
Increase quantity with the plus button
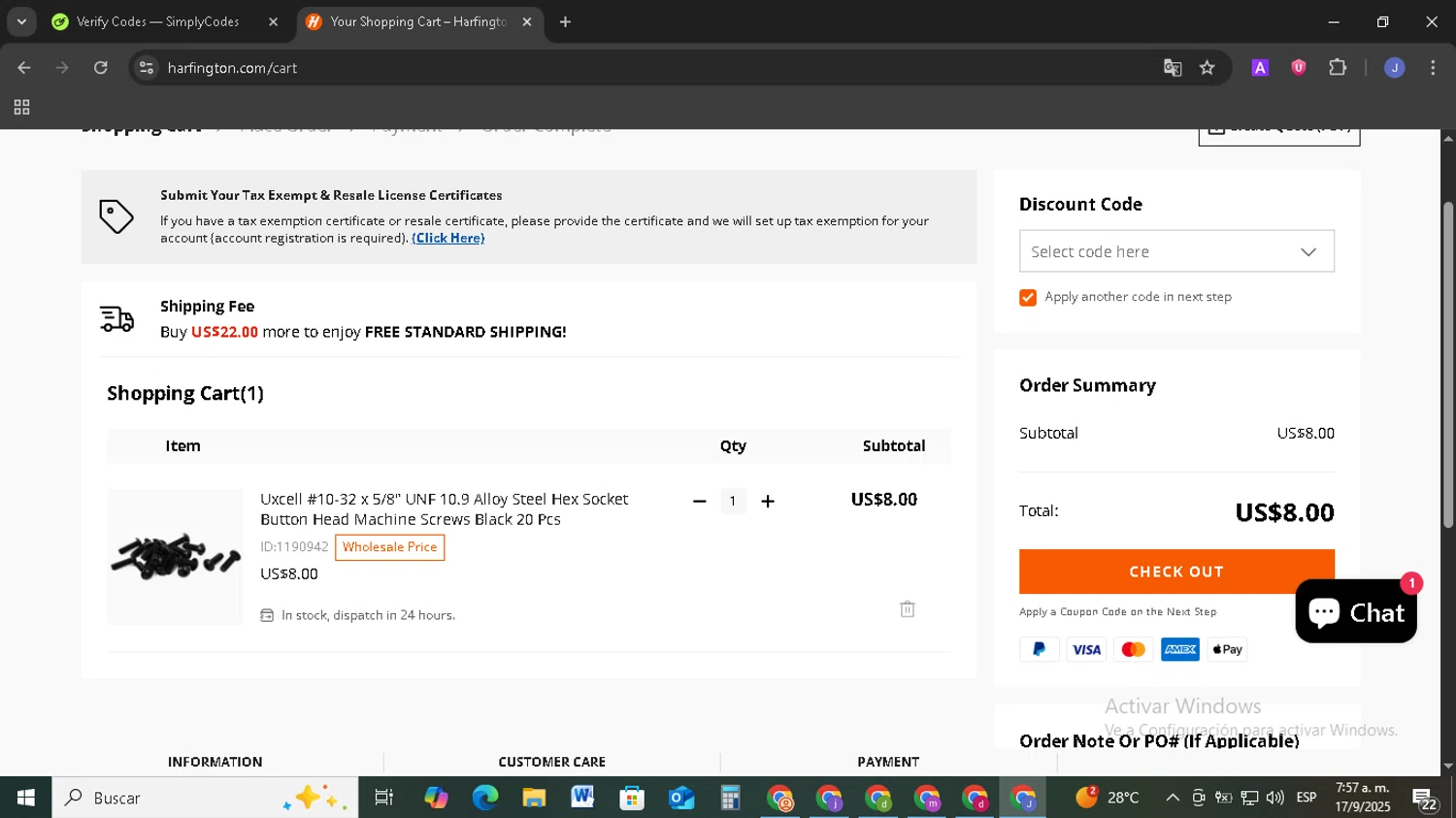[768, 502]
